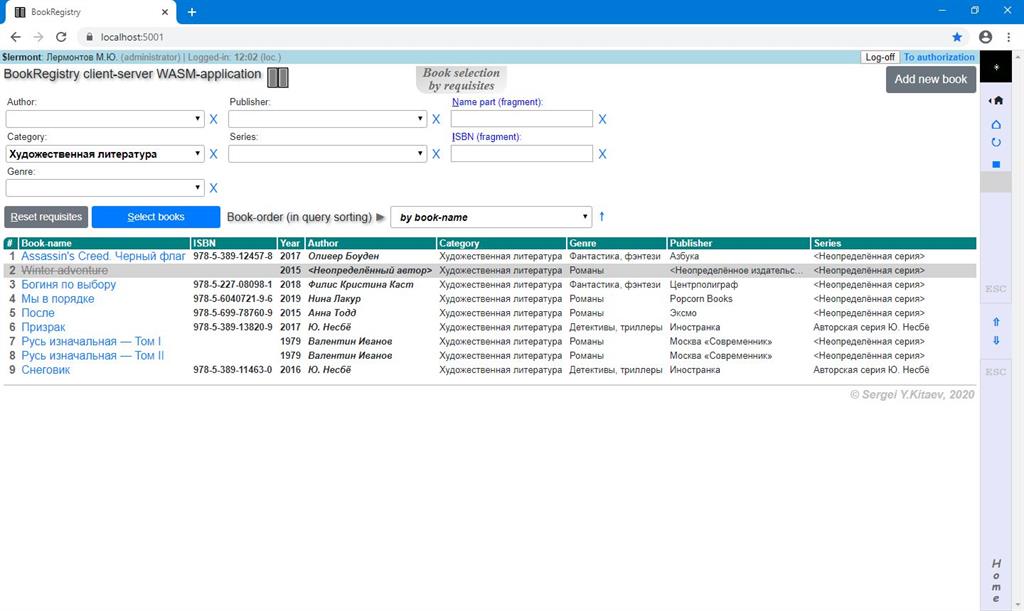Click the browser reload icon
The height and width of the screenshot is (611, 1024).
61,36
